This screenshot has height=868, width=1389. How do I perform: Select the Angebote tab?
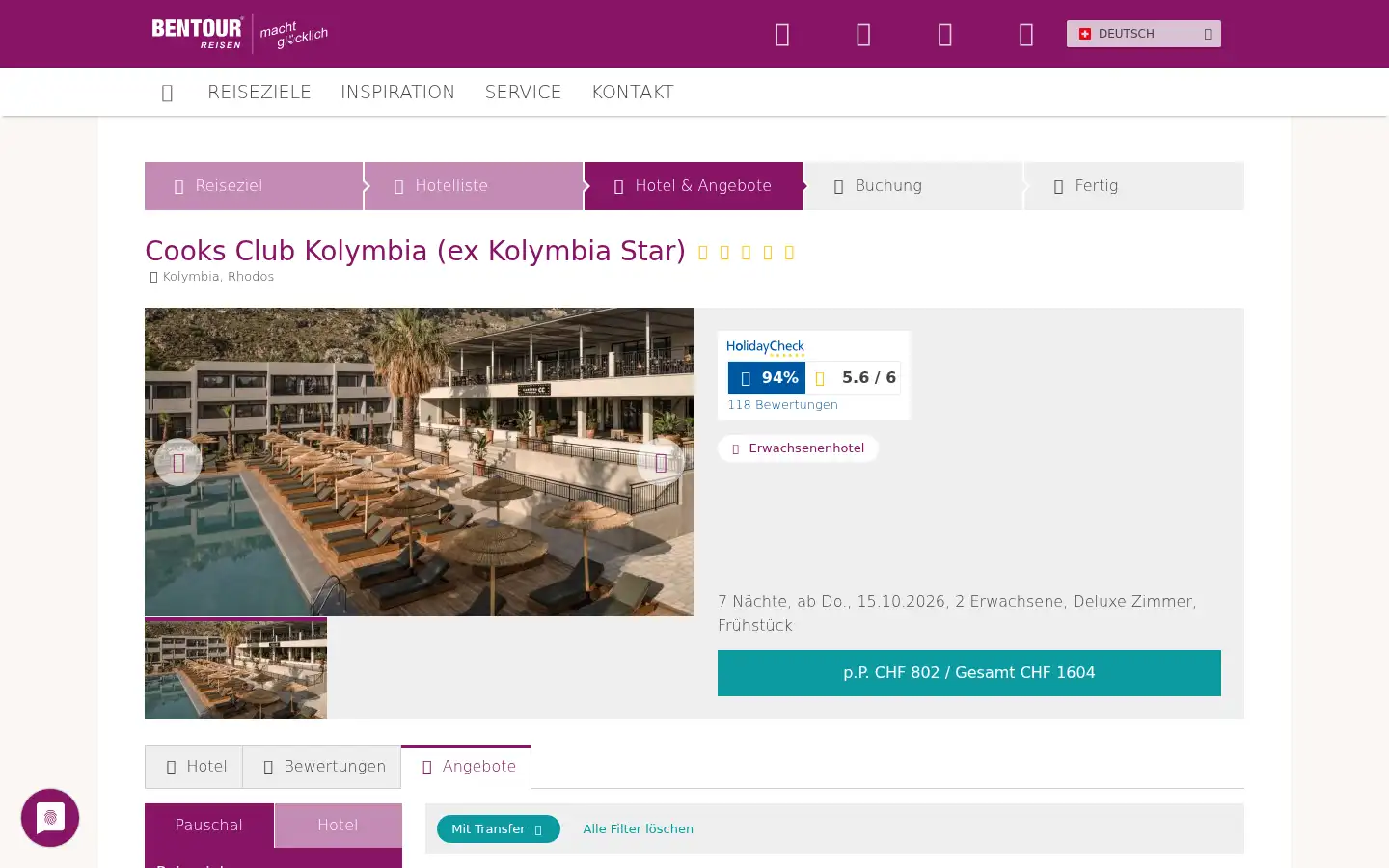pyautogui.click(x=466, y=767)
